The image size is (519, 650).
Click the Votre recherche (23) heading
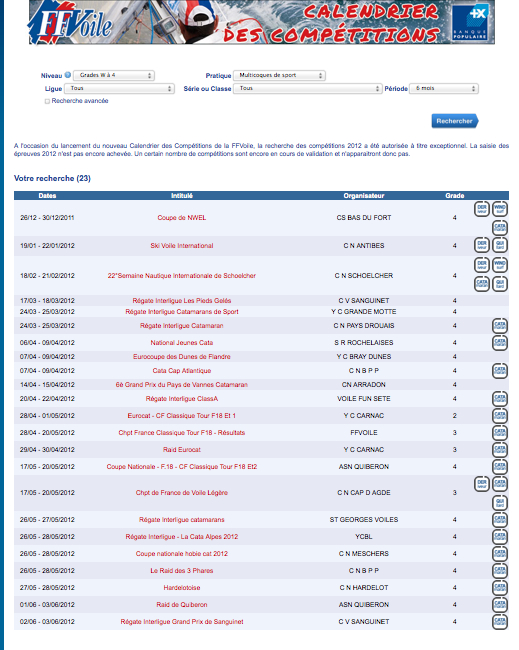[x=52, y=178]
